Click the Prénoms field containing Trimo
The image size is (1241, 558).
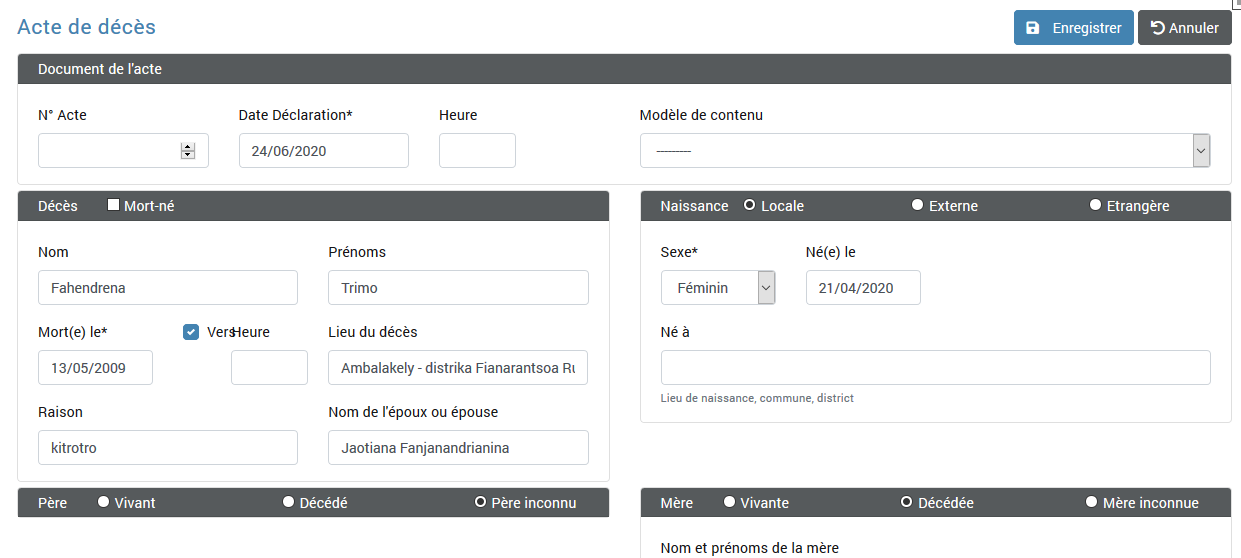click(x=458, y=288)
